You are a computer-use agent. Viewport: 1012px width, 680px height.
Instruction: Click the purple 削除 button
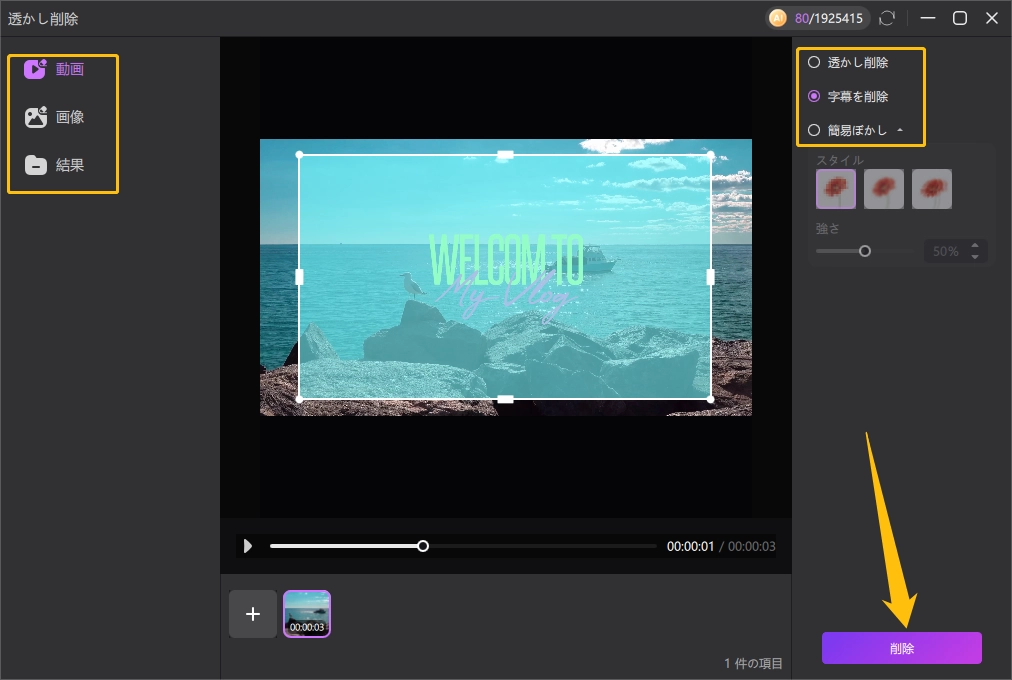point(902,648)
